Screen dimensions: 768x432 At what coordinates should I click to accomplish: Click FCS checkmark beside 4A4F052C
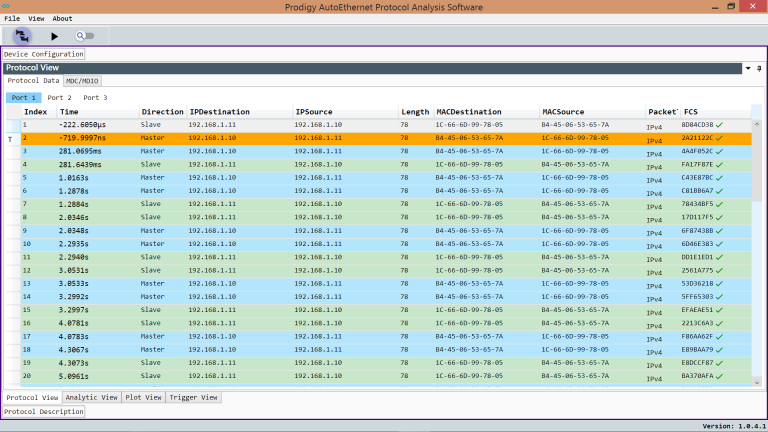720,152
